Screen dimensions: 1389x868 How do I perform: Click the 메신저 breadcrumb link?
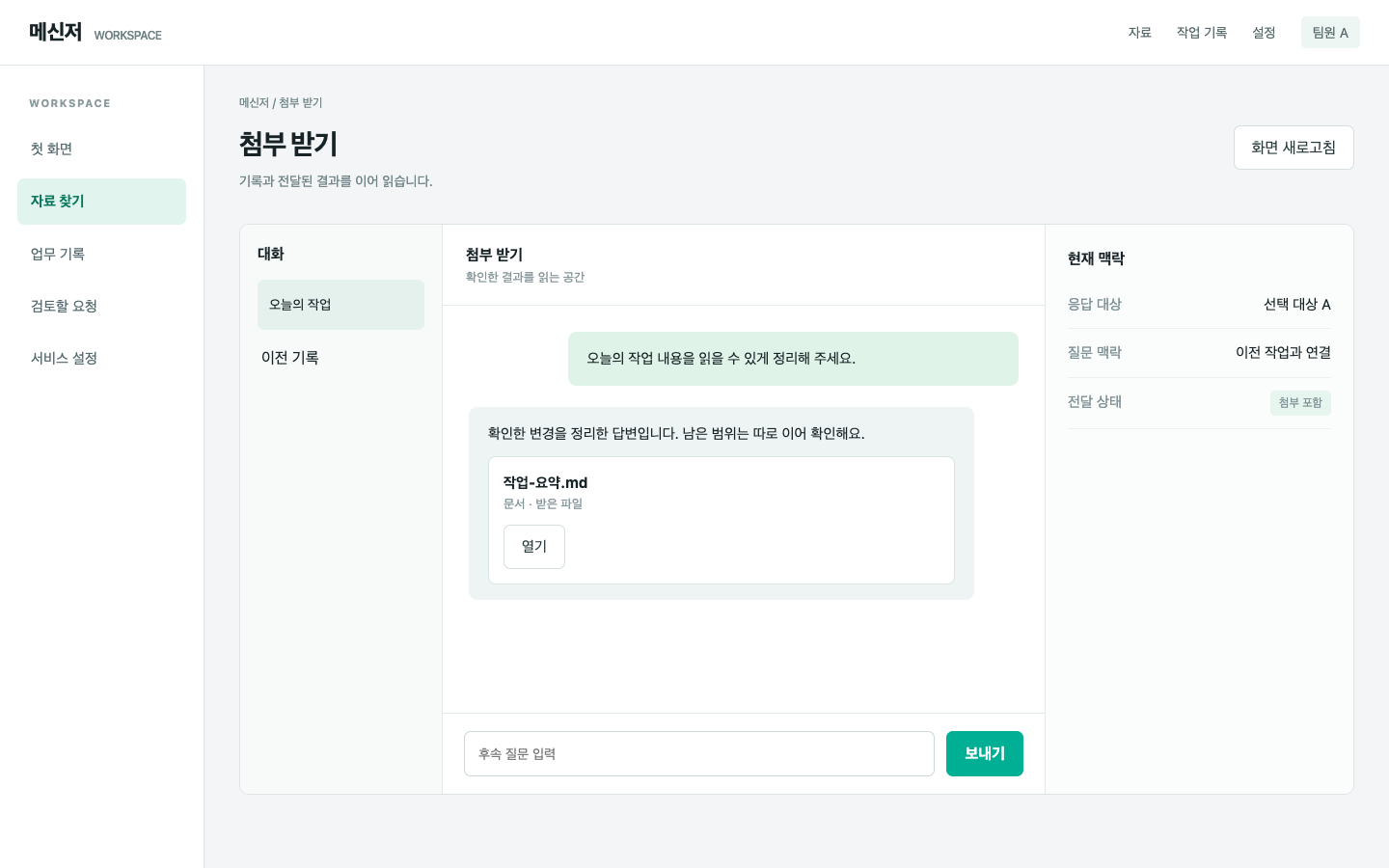coord(254,103)
